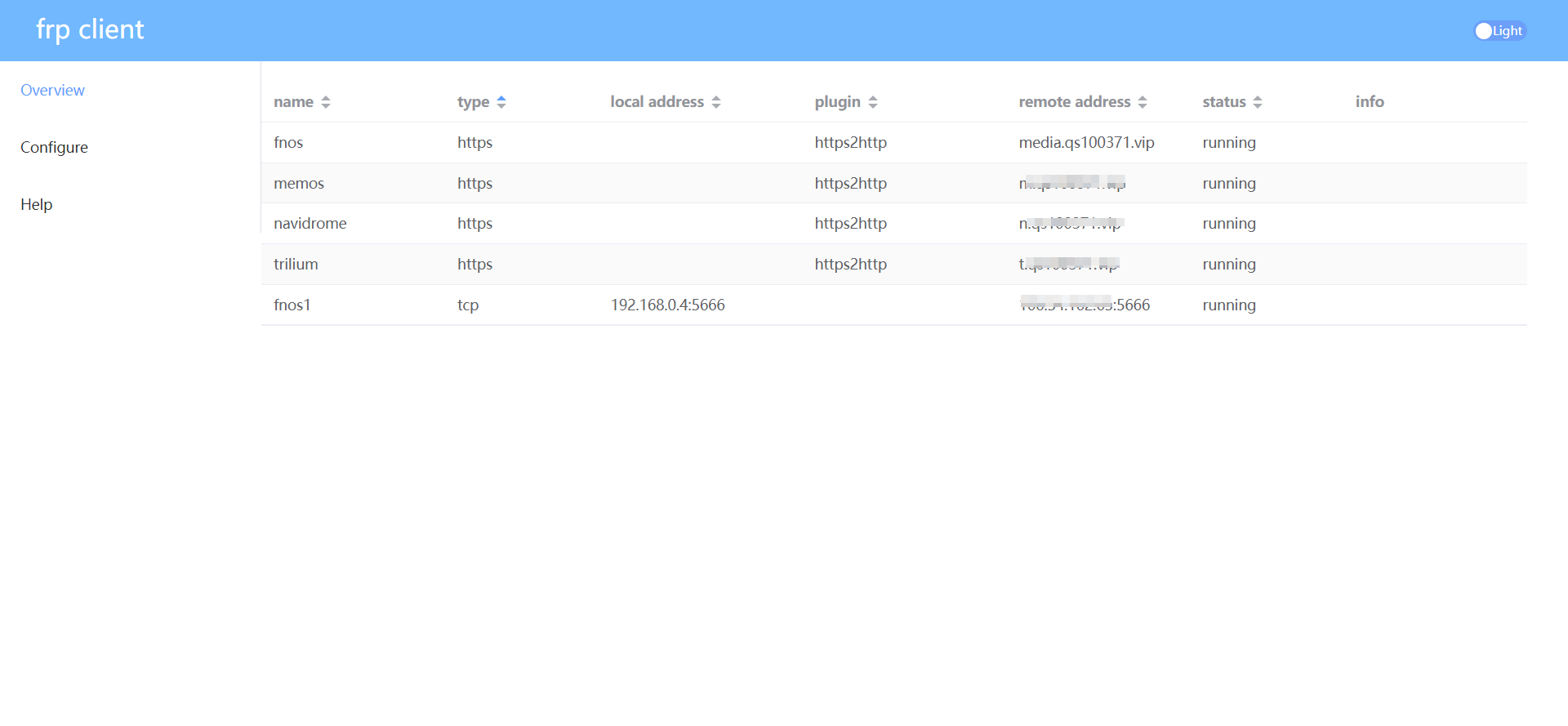The height and width of the screenshot is (726, 1568).
Task: Click sort arrows next to local address
Action: (x=716, y=102)
